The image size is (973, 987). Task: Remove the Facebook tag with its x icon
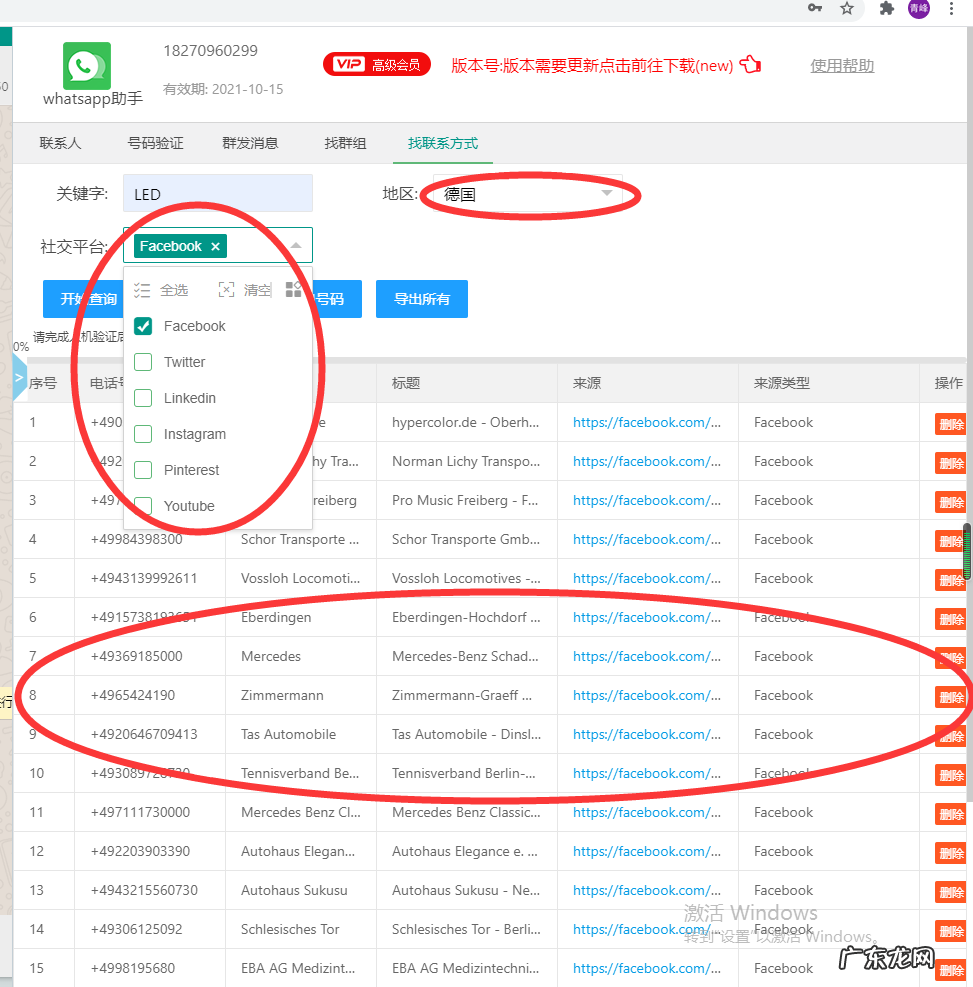[x=215, y=246]
